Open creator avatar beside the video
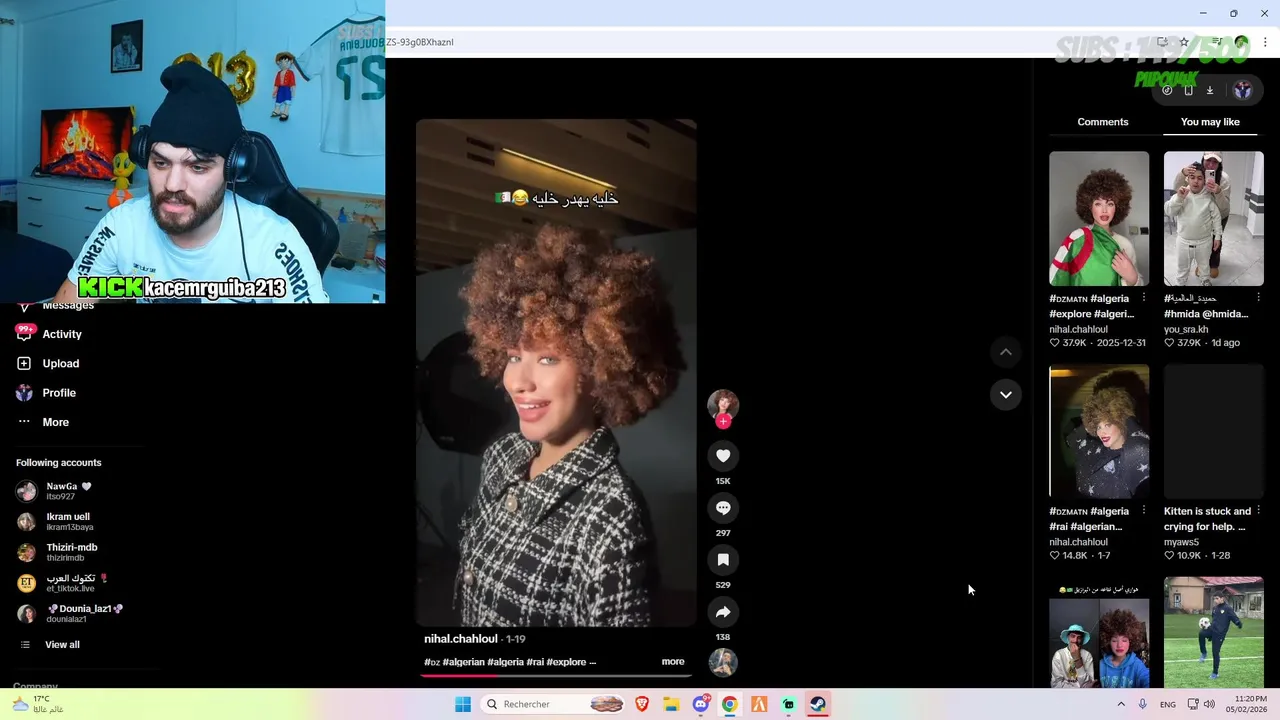Viewport: 1280px width, 720px height. click(723, 404)
